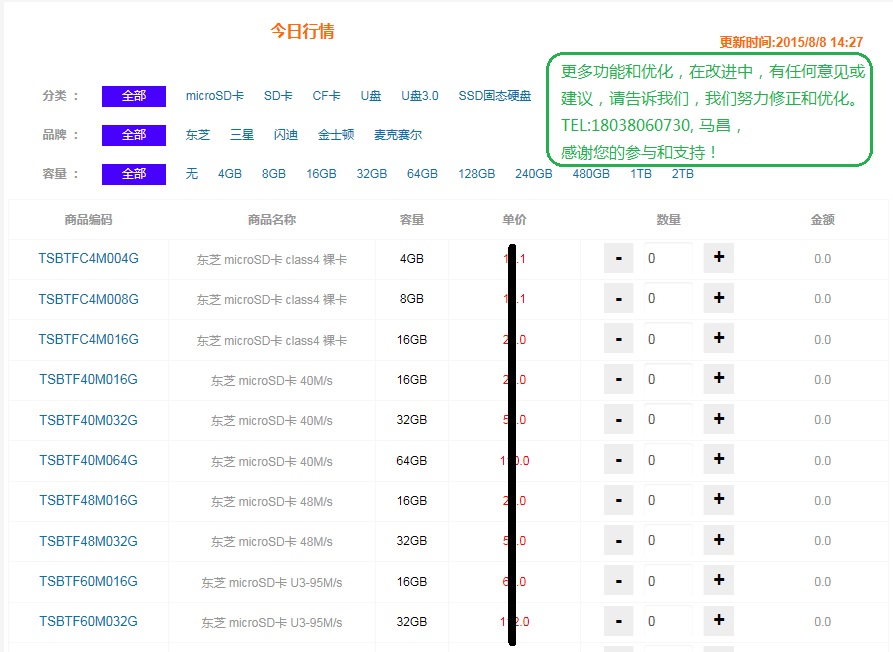This screenshot has height=652, width=893.
Task: Choose the 32GB capacity filter
Action: coord(371,173)
